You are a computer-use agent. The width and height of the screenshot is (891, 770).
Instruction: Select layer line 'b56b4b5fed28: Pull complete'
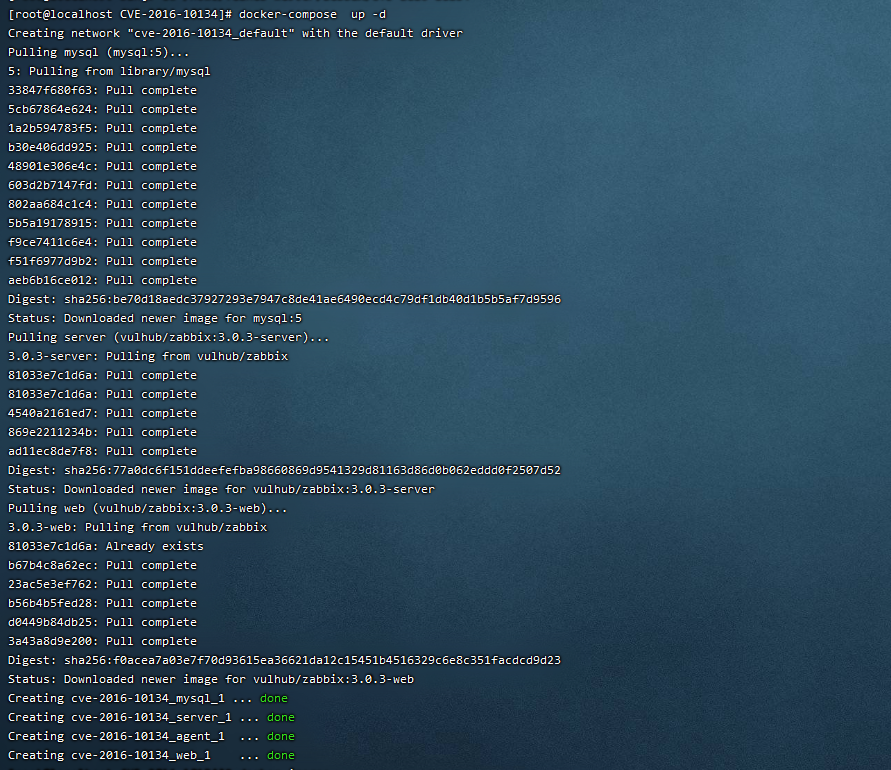(x=102, y=603)
